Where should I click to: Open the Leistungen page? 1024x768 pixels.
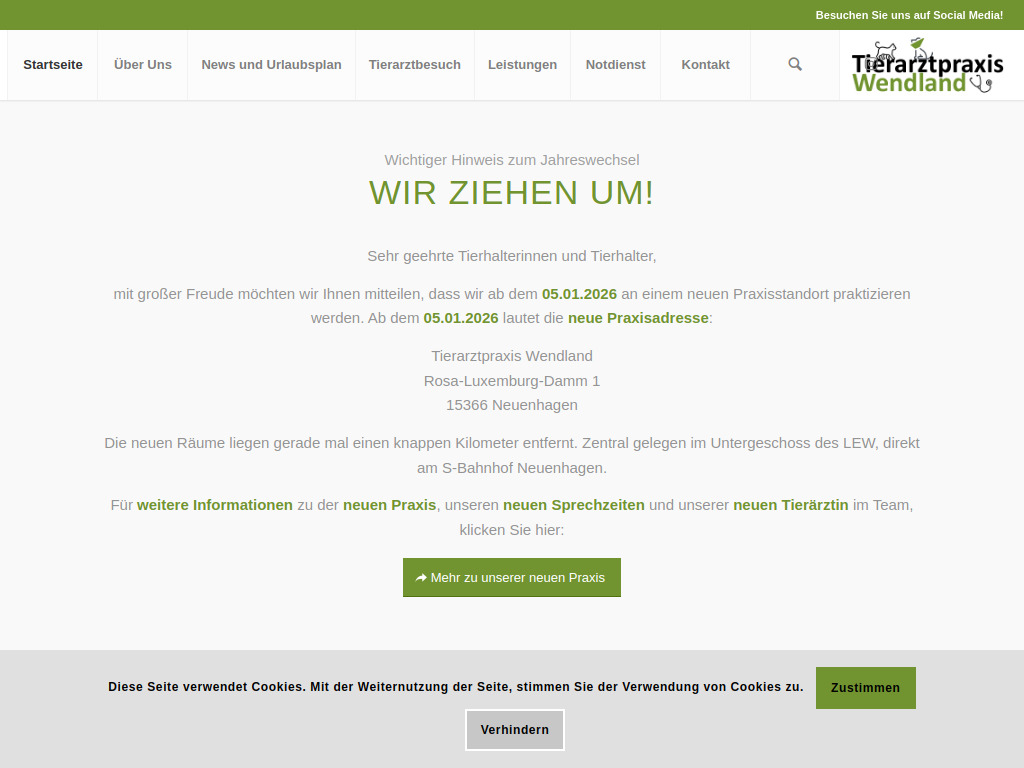click(x=522, y=64)
